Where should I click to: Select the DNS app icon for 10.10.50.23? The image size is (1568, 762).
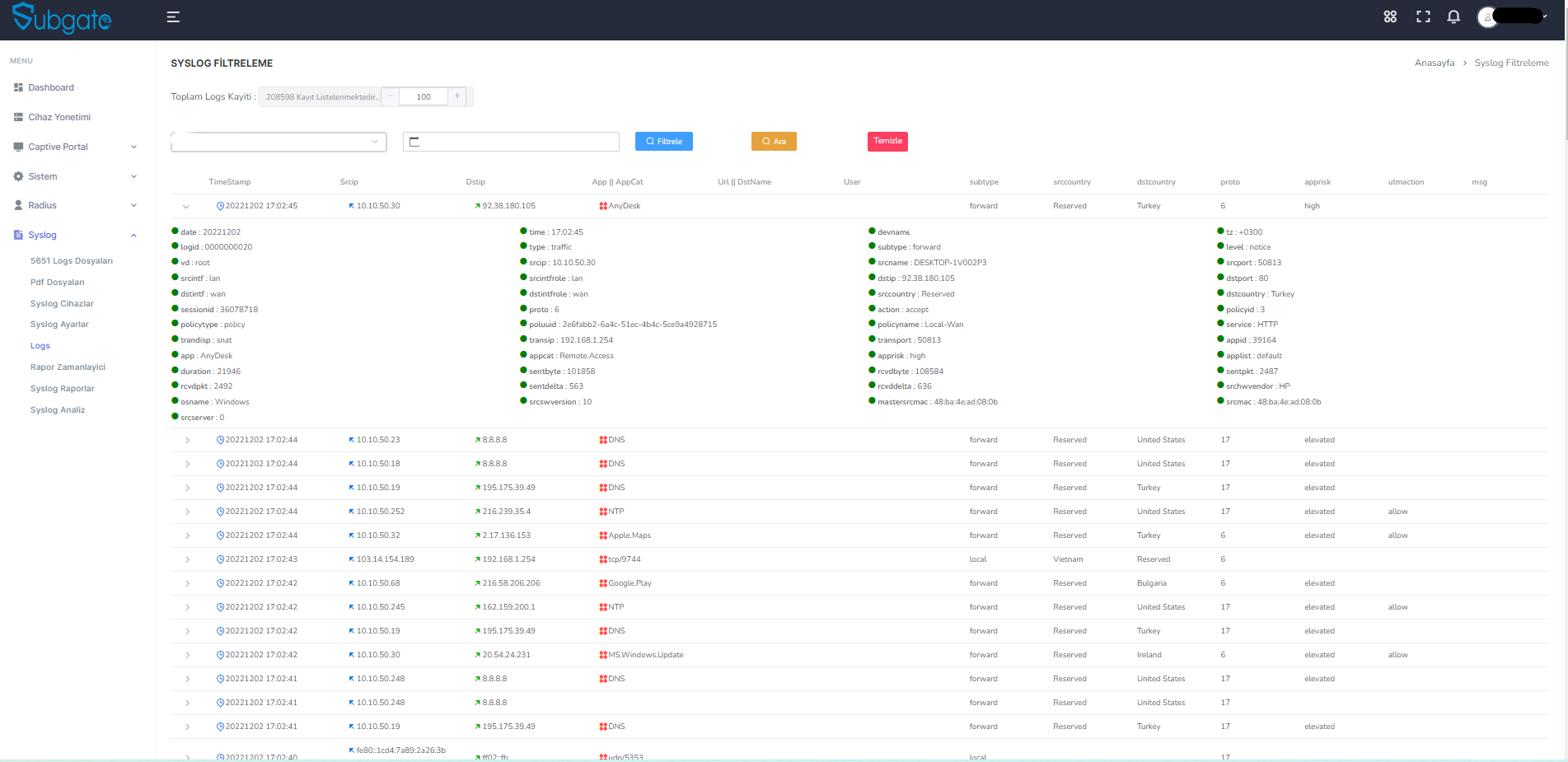603,439
